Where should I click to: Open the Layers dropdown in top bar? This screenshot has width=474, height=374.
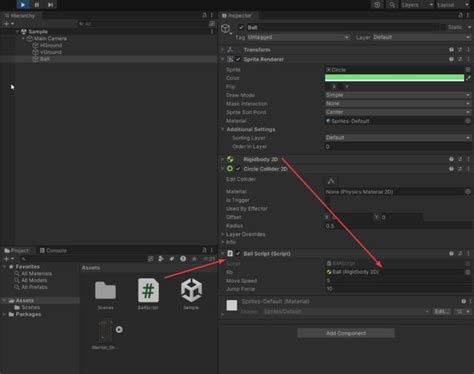(416, 5)
